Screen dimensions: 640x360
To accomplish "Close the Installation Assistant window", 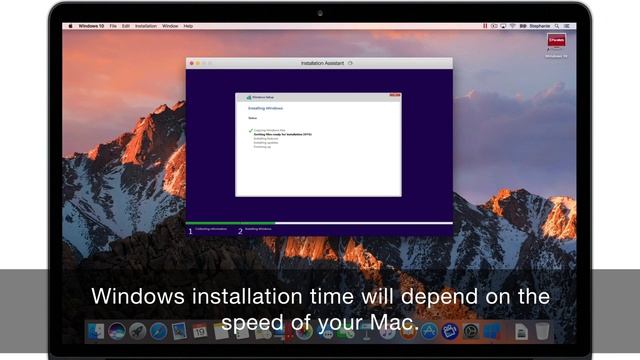I will (x=191, y=63).
